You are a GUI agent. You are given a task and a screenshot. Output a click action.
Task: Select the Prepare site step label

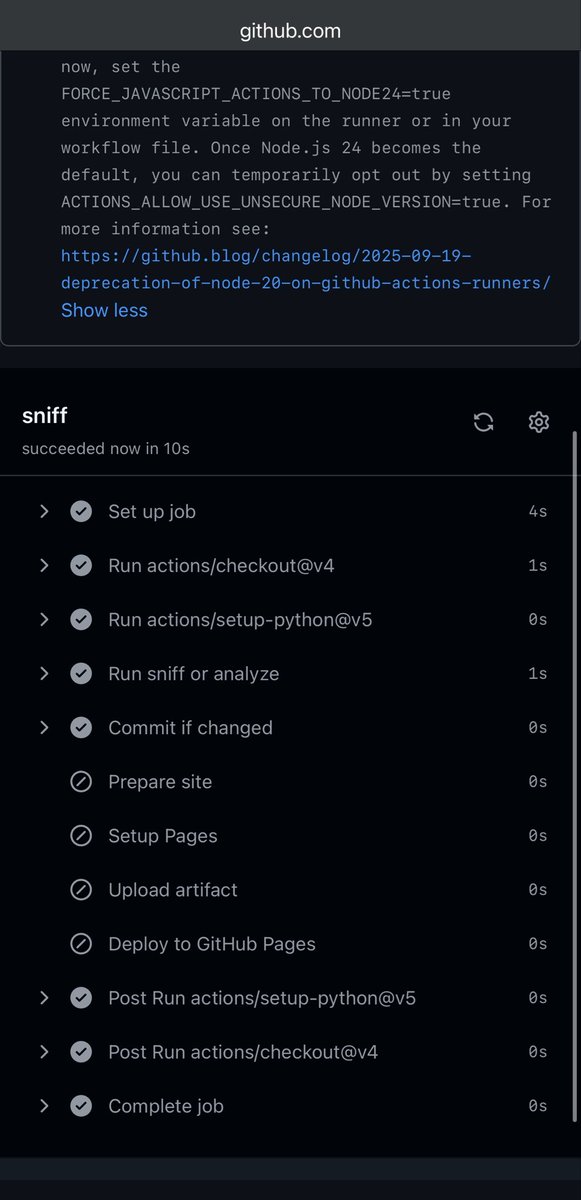tap(160, 782)
